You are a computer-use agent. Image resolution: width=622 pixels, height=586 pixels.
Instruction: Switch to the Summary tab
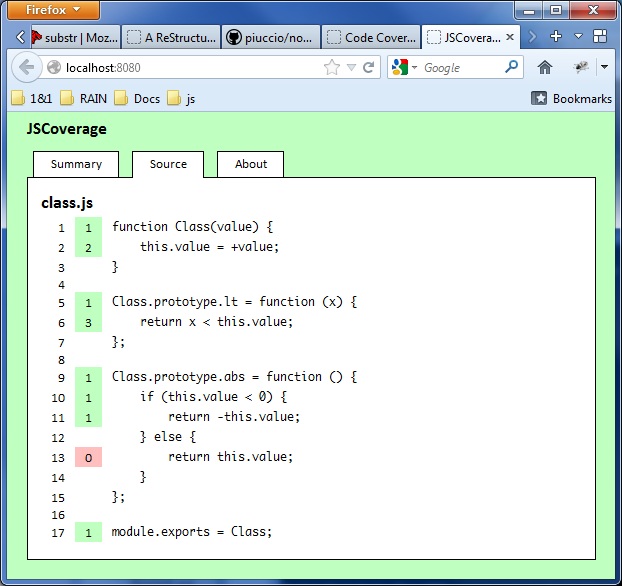(76, 164)
